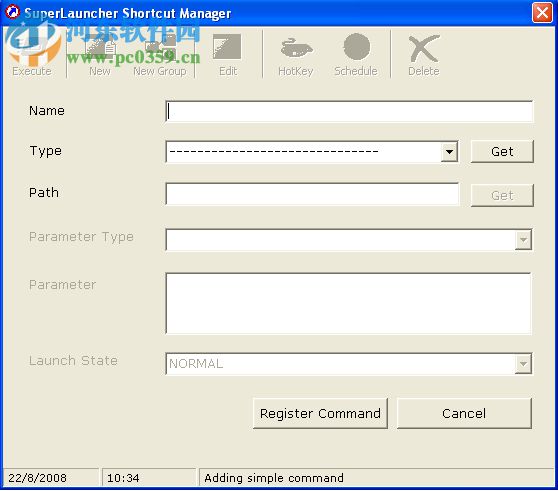Close the SuperLauncher Shortcut Manager window
Screen dimensions: 558x491
click(x=542, y=13)
